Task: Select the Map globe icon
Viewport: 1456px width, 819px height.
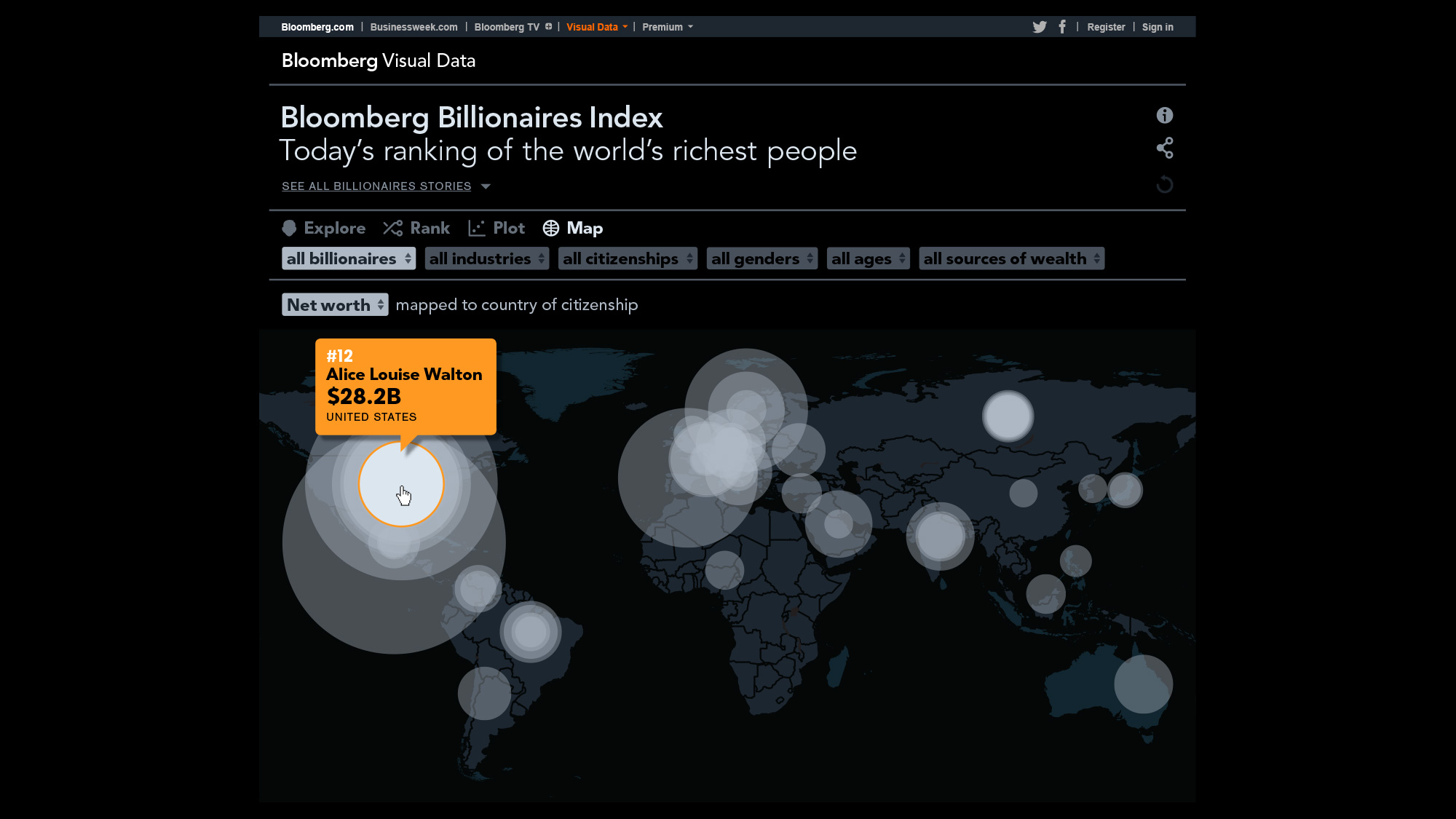Action: pyautogui.click(x=551, y=229)
